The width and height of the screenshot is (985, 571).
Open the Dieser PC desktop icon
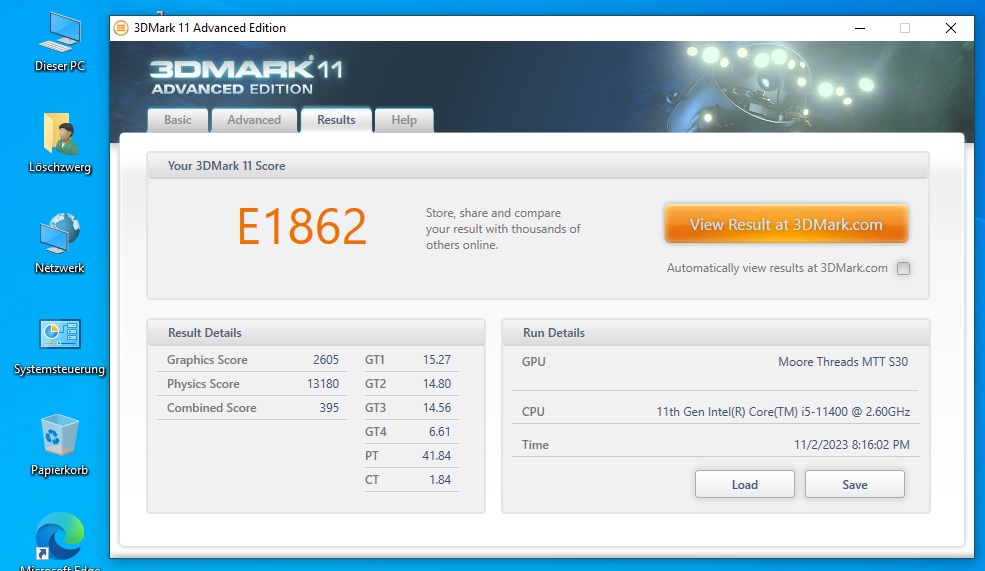60,41
